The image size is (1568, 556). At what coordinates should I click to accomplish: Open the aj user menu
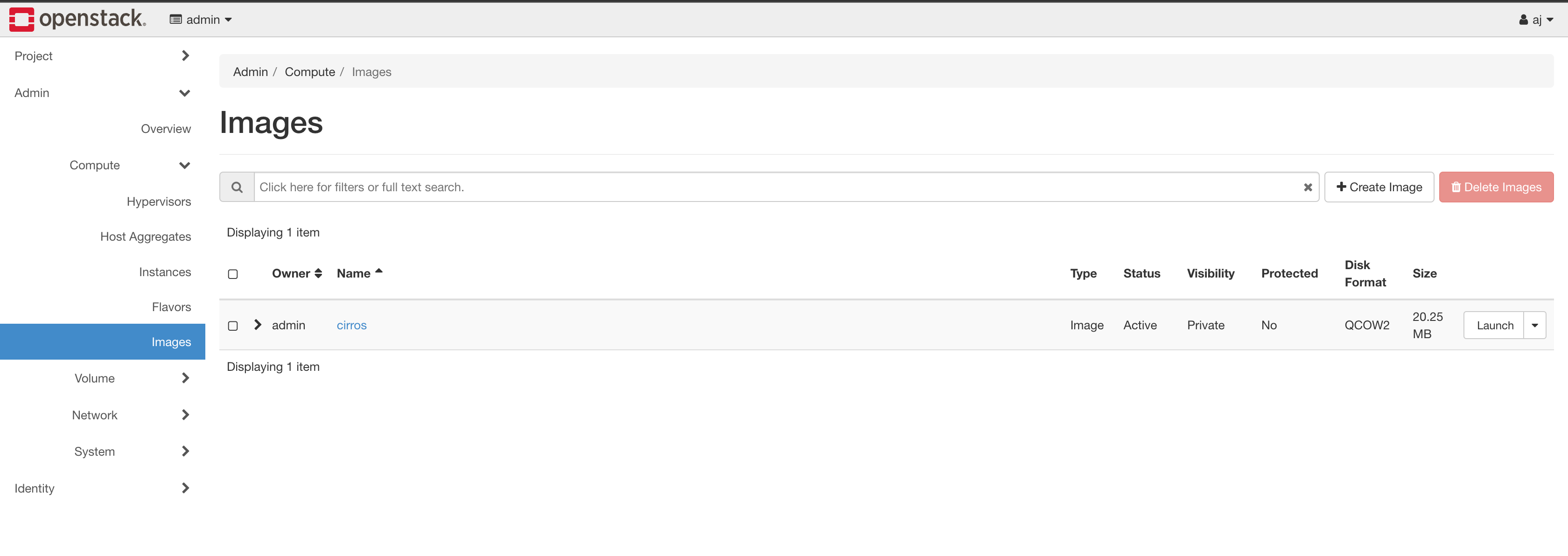[1536, 20]
